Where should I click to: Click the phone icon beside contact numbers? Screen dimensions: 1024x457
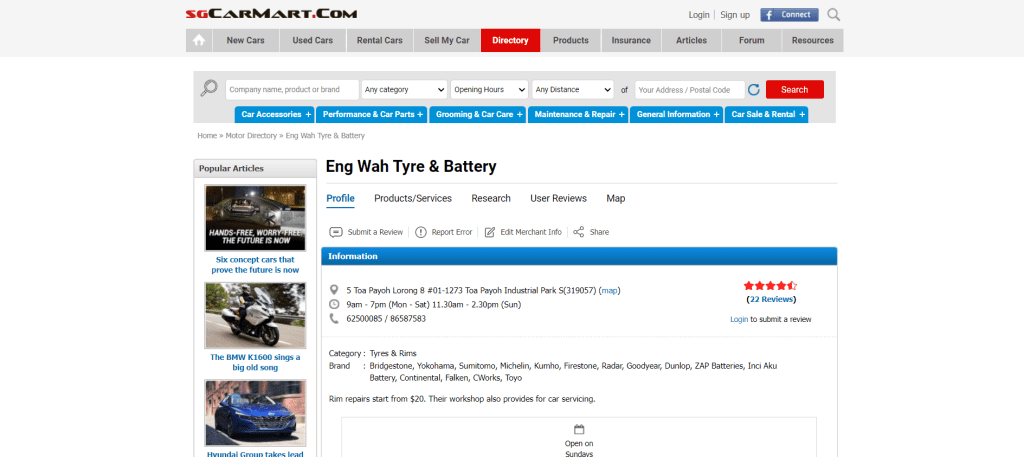click(x=334, y=319)
